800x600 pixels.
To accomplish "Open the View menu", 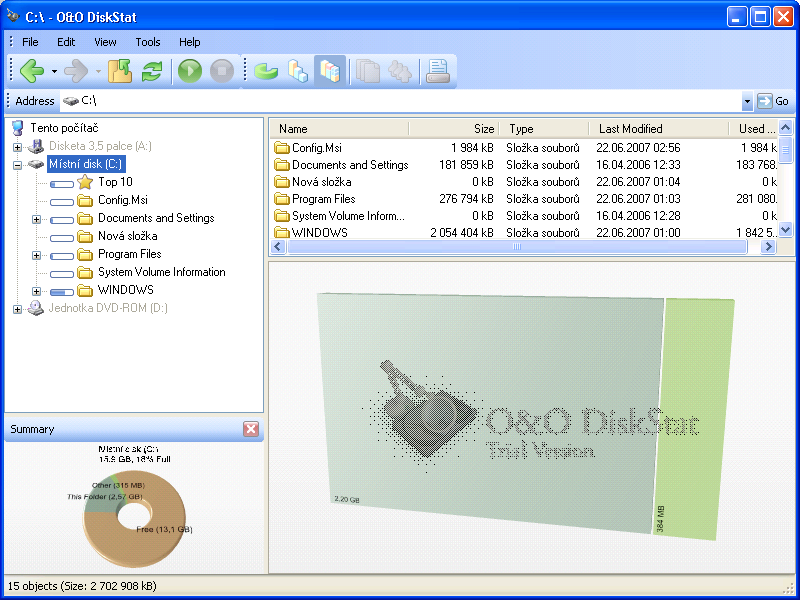I will click(x=105, y=42).
